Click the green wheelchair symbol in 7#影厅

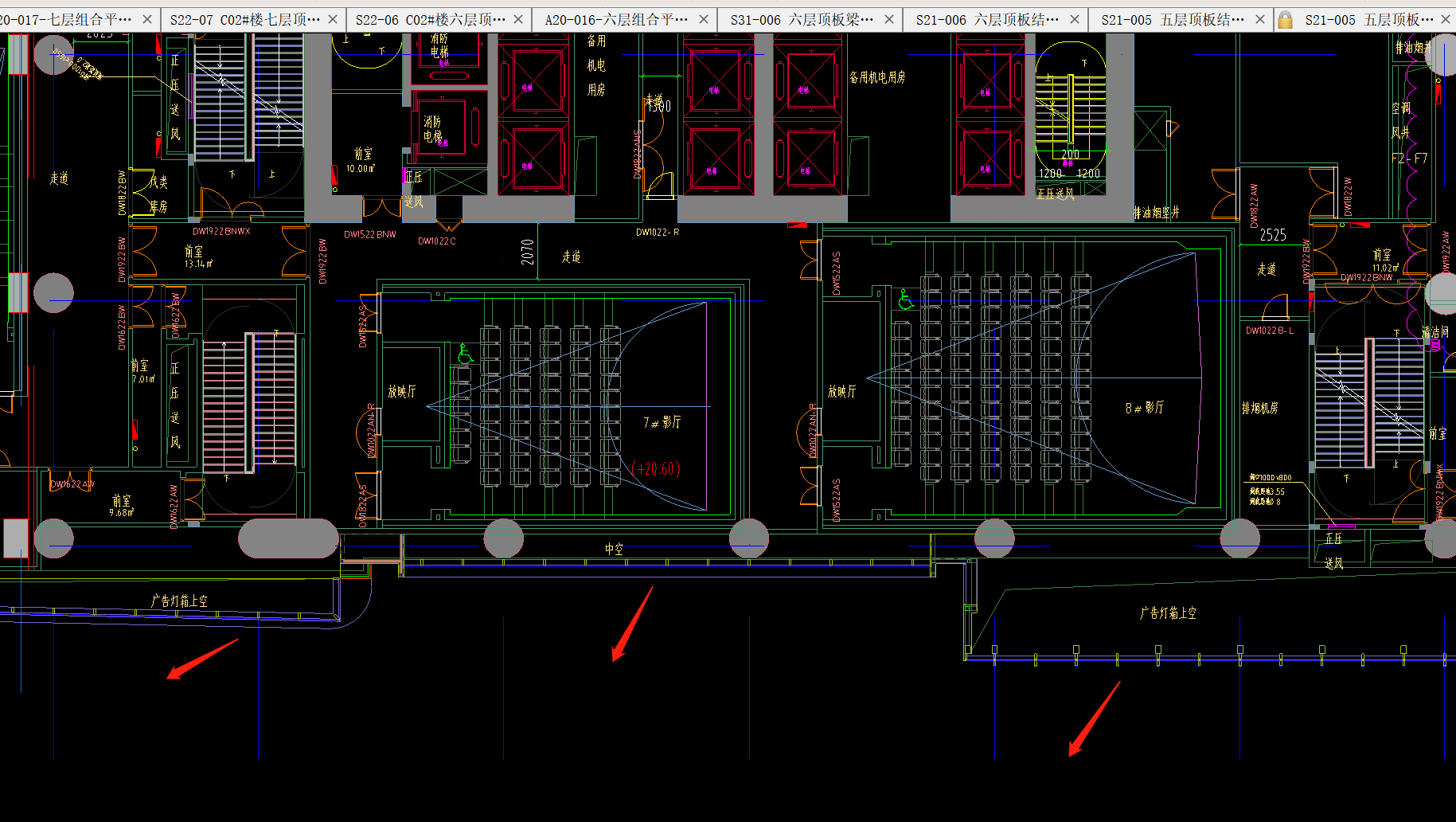(x=465, y=354)
